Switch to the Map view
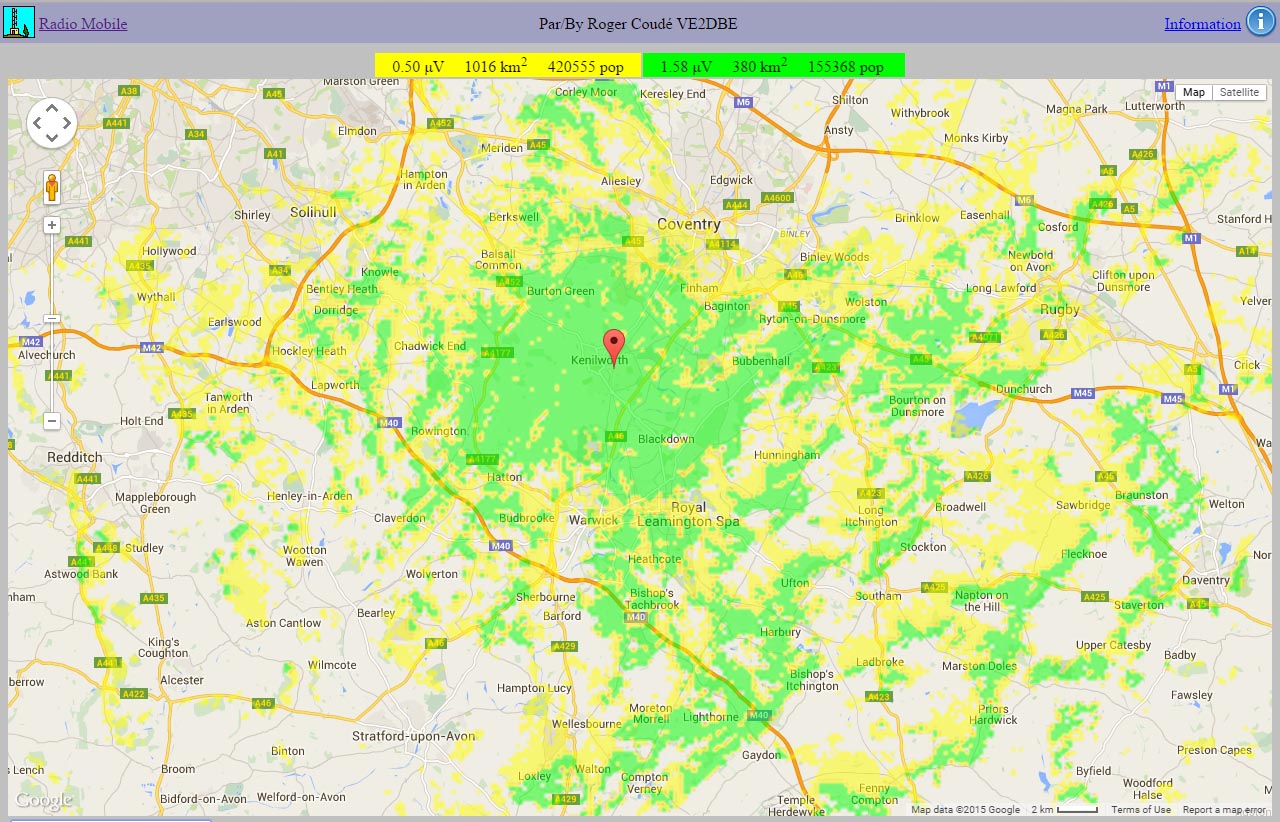Image resolution: width=1280 pixels, height=822 pixels. coord(1194,92)
